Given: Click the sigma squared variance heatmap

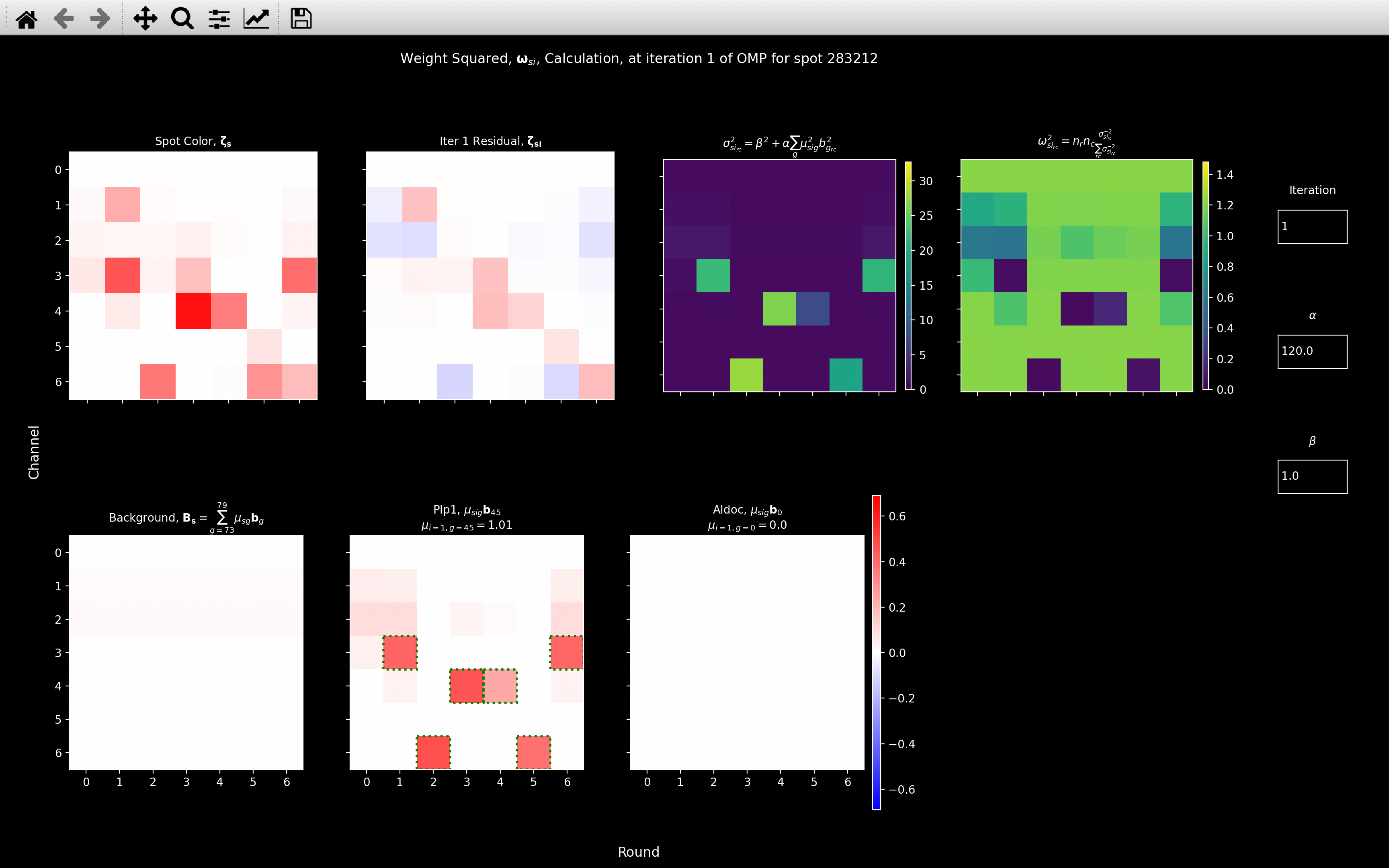Looking at the screenshot, I should pos(779,276).
